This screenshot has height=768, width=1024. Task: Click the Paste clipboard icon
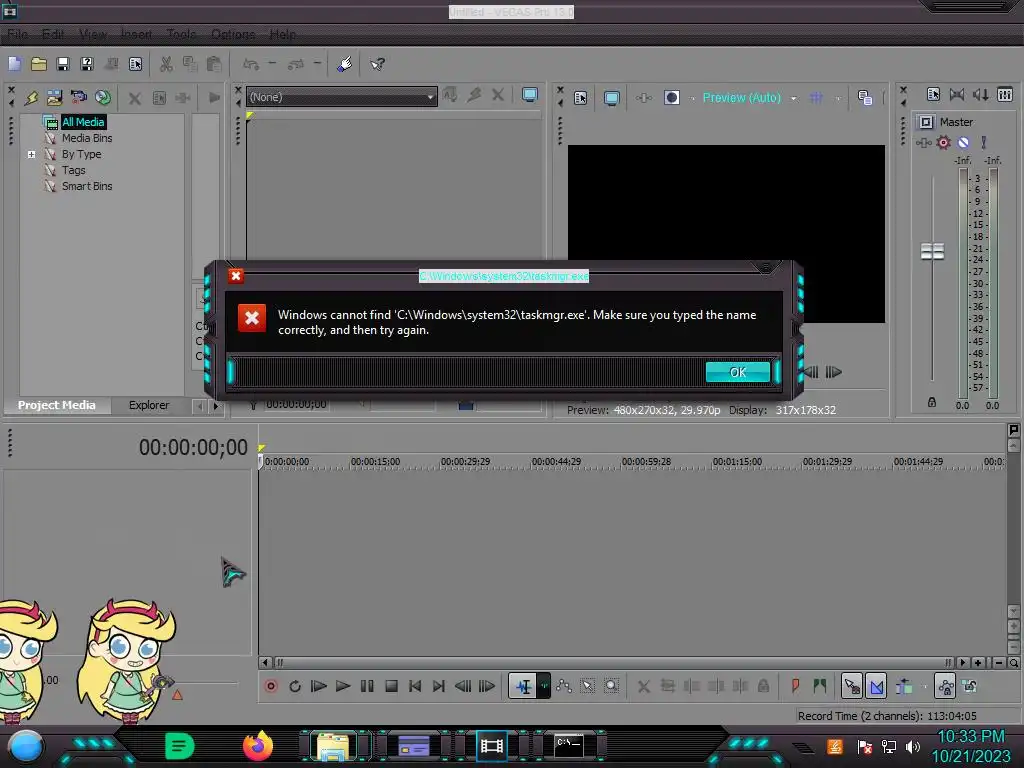click(x=214, y=64)
